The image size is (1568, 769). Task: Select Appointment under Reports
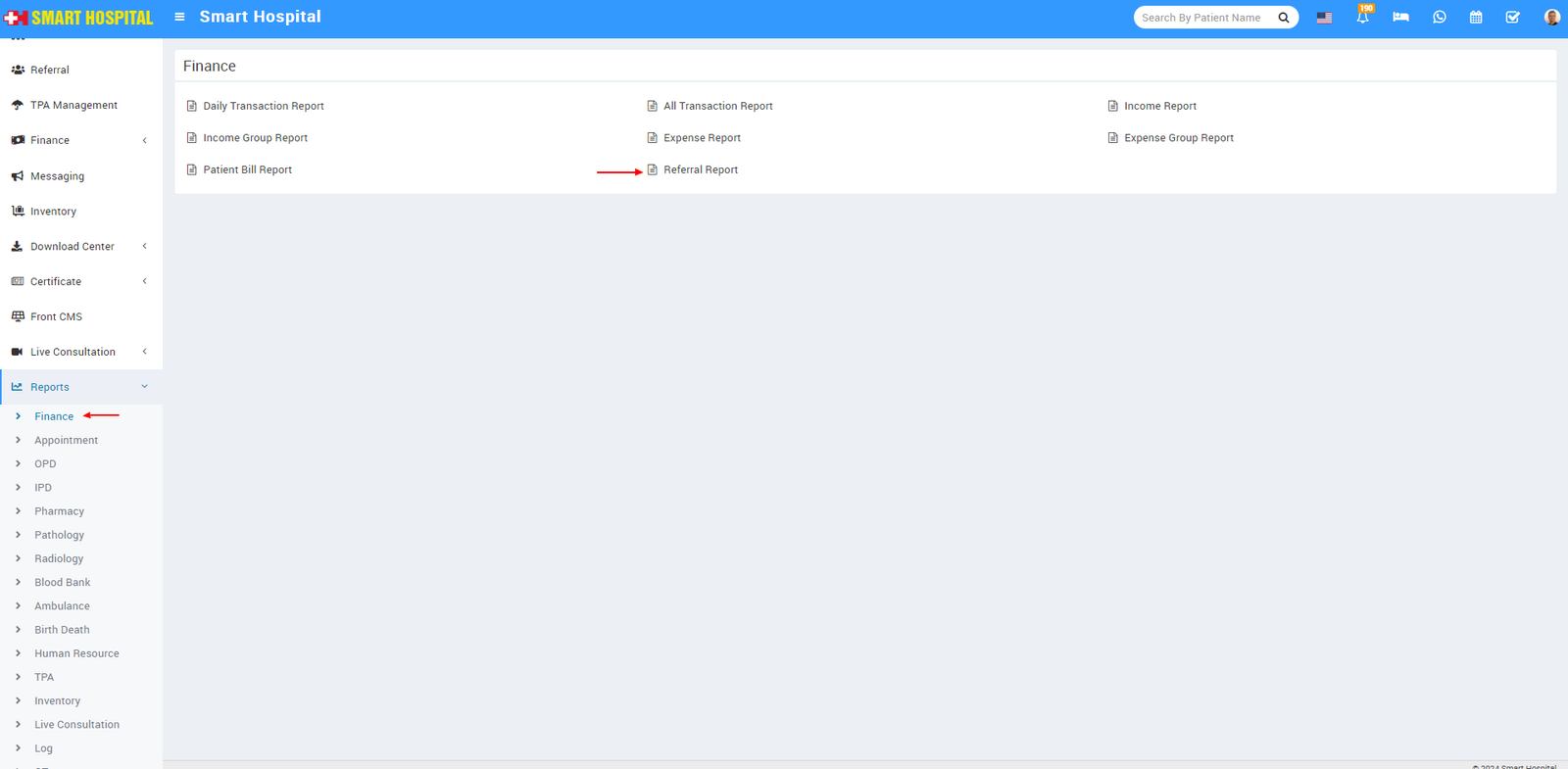66,440
